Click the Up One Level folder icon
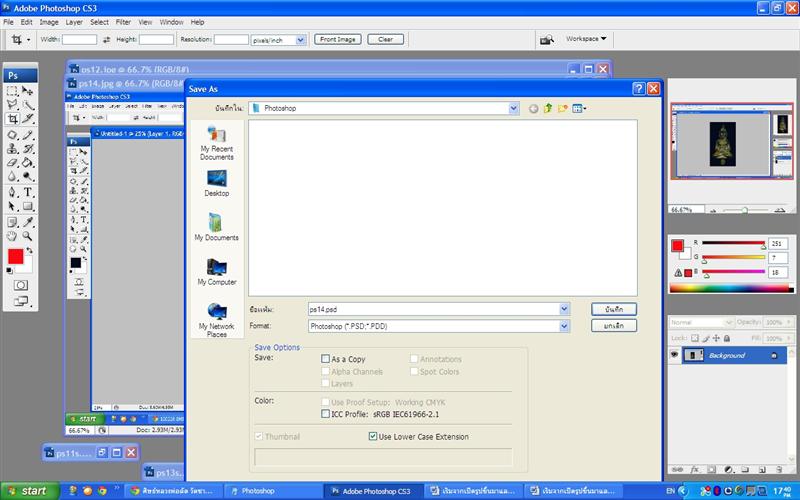Screen dimensions: 800x500 pos(548,108)
